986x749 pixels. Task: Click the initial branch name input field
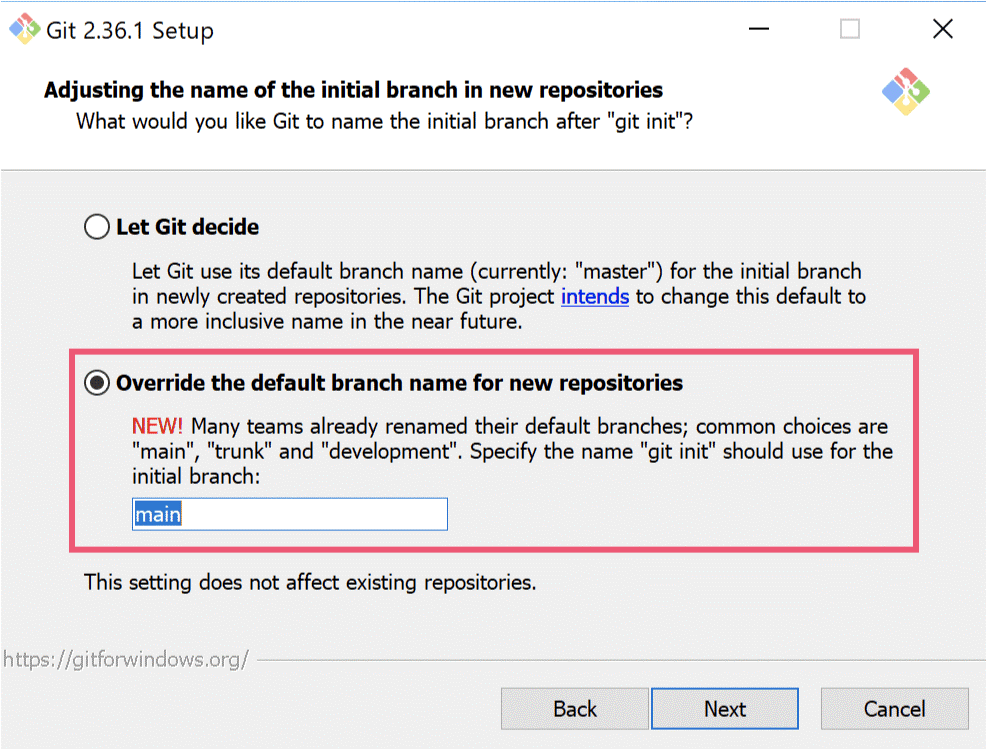coord(289,514)
